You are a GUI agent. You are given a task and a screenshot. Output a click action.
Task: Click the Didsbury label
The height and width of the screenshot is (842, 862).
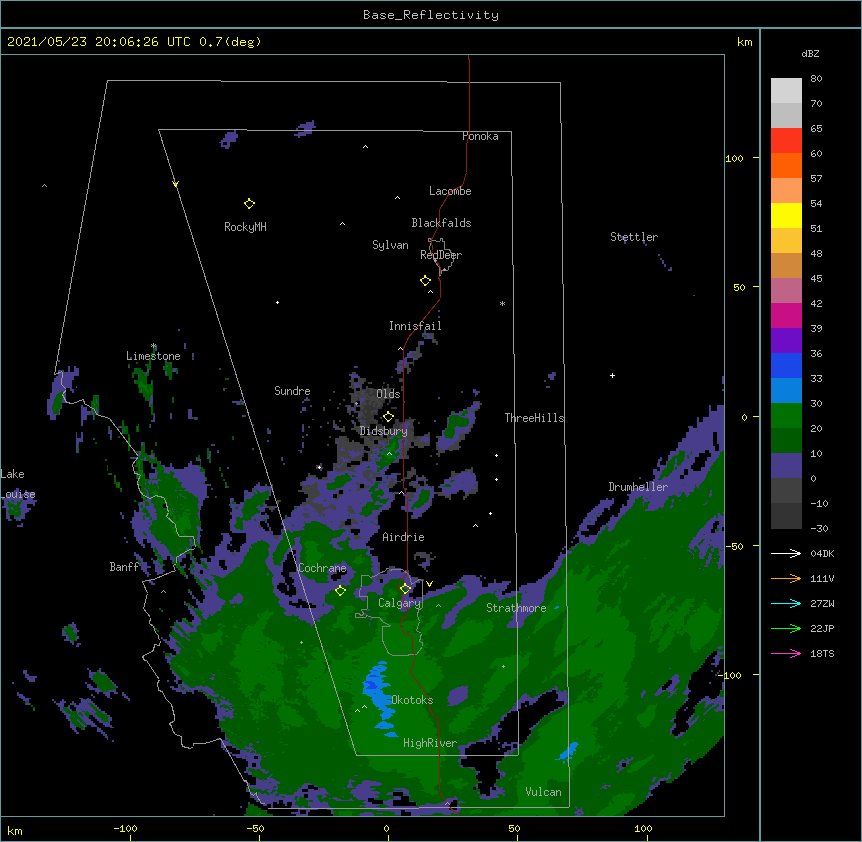(384, 431)
